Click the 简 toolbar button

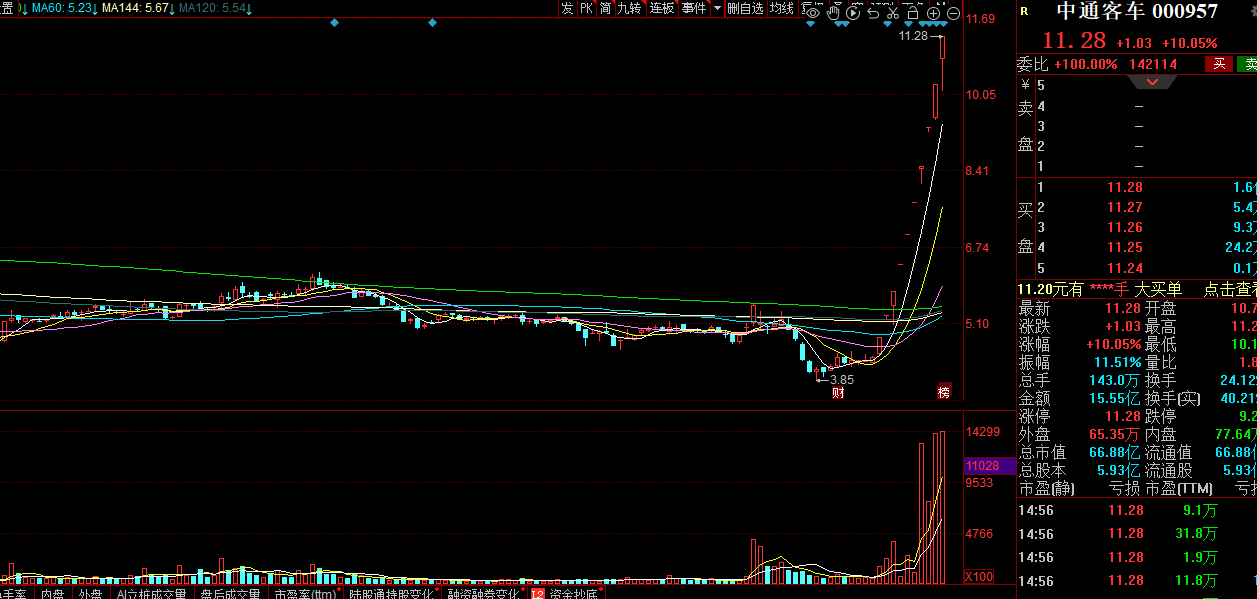[x=606, y=8]
